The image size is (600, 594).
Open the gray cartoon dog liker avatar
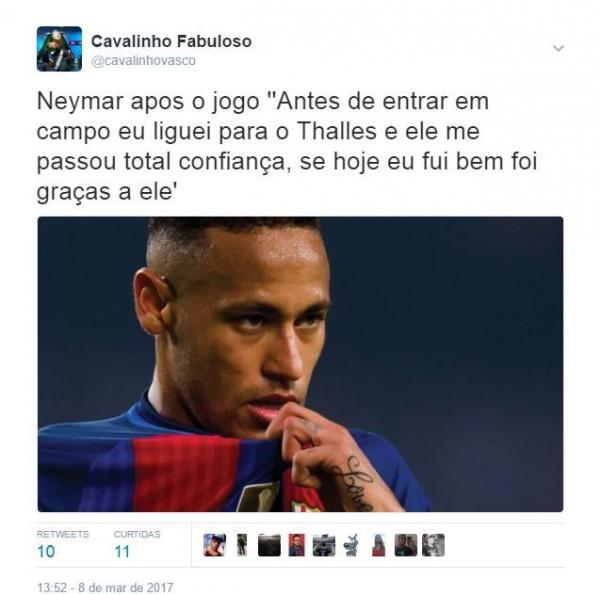pyautogui.click(x=351, y=545)
